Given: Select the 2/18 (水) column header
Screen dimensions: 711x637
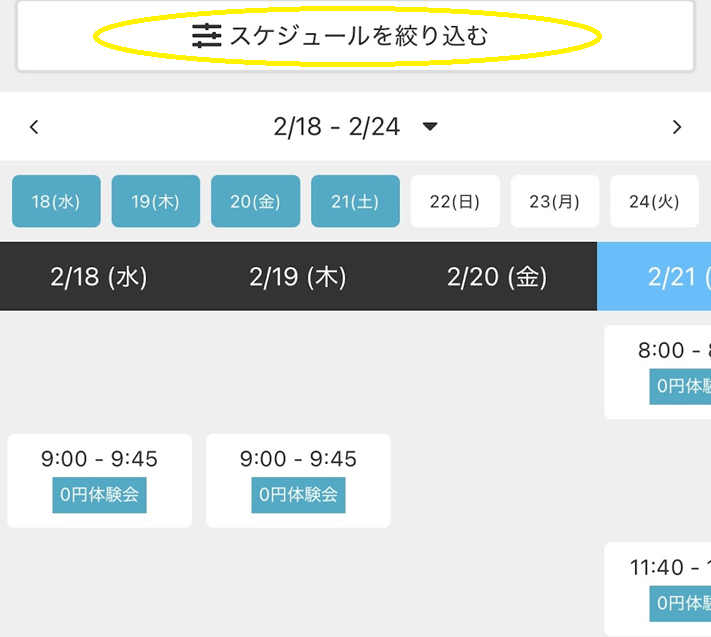Looking at the screenshot, I should pos(99,277).
